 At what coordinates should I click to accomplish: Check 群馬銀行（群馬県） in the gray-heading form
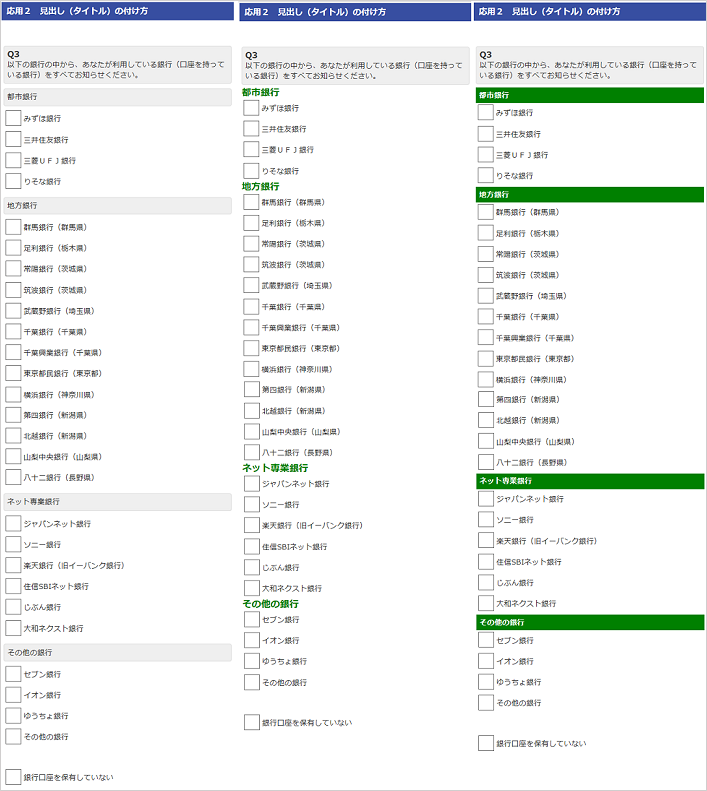coord(13,227)
